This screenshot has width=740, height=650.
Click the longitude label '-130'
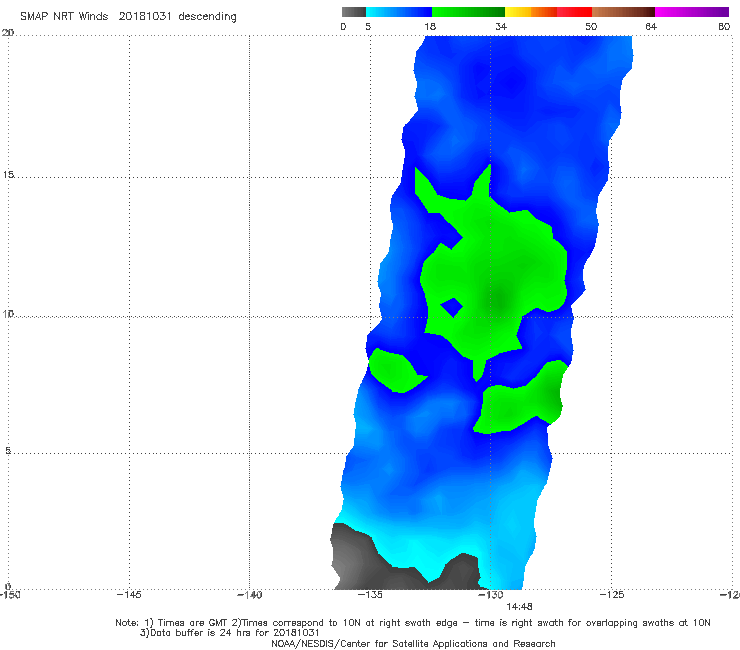click(491, 595)
